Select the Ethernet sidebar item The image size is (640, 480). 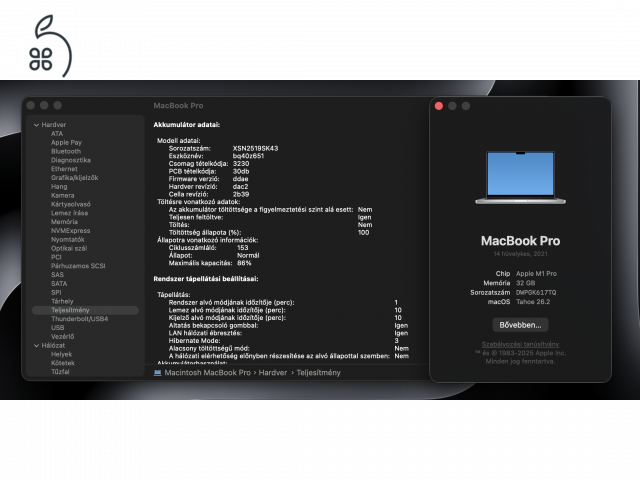click(64, 169)
